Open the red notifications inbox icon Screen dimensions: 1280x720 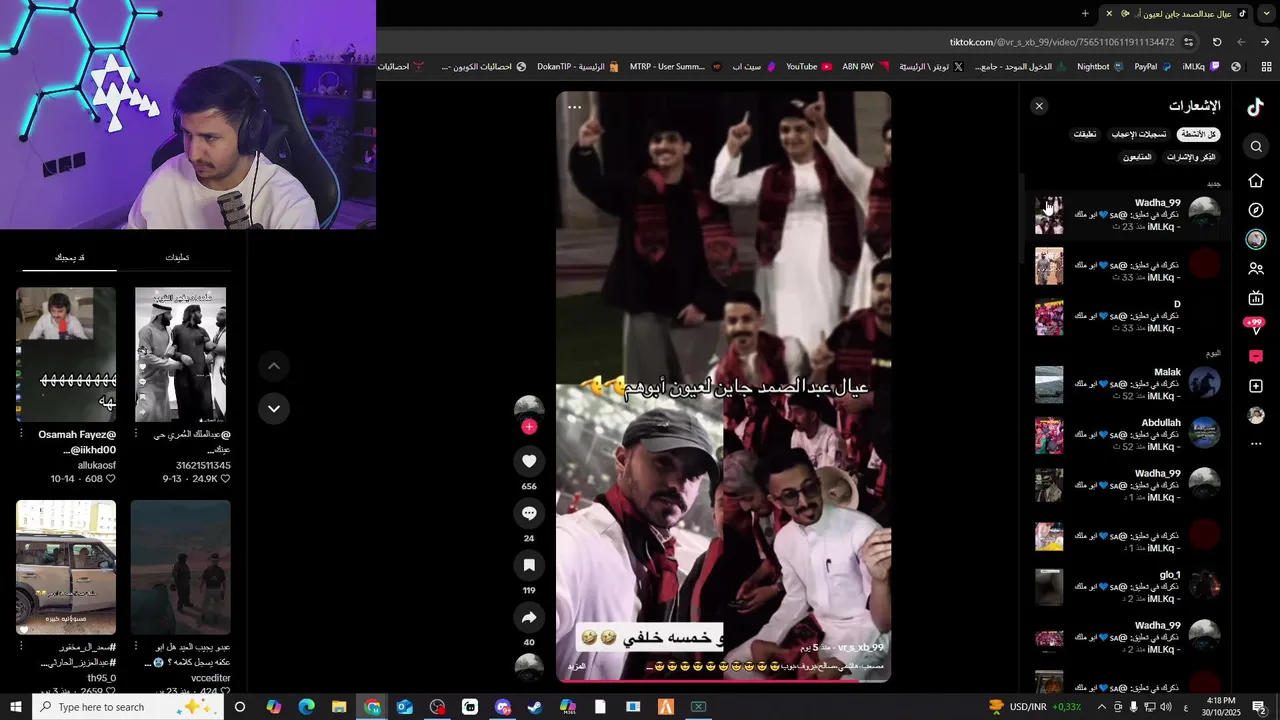[1256, 357]
